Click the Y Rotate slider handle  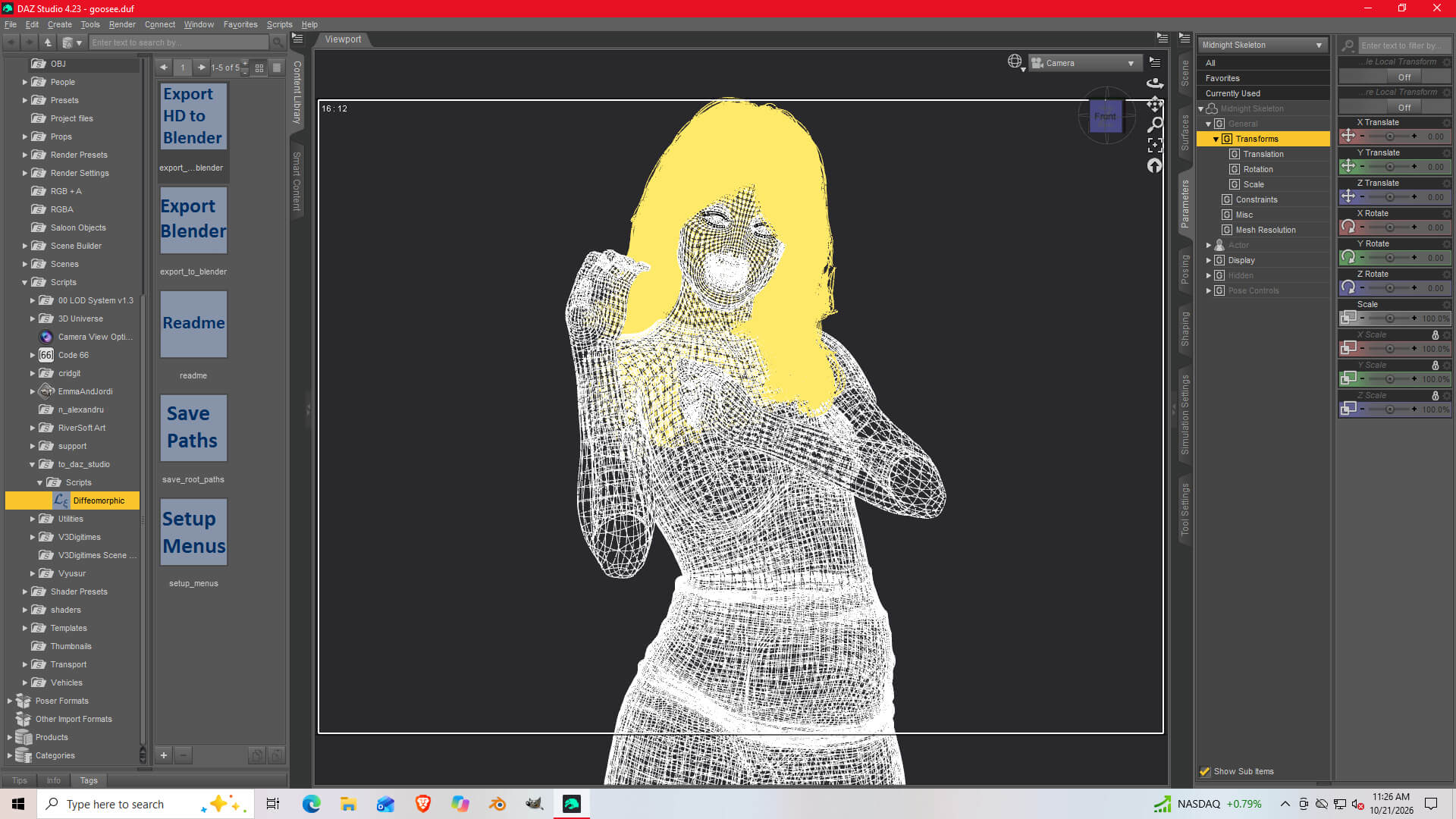tap(1389, 258)
